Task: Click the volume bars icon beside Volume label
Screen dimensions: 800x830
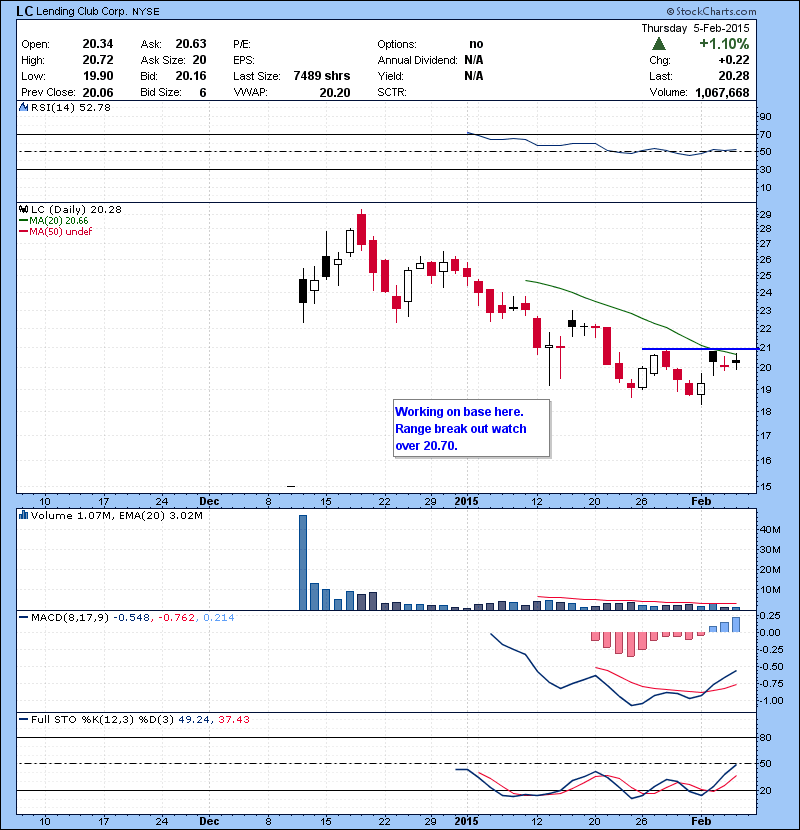Action: [x=24, y=515]
